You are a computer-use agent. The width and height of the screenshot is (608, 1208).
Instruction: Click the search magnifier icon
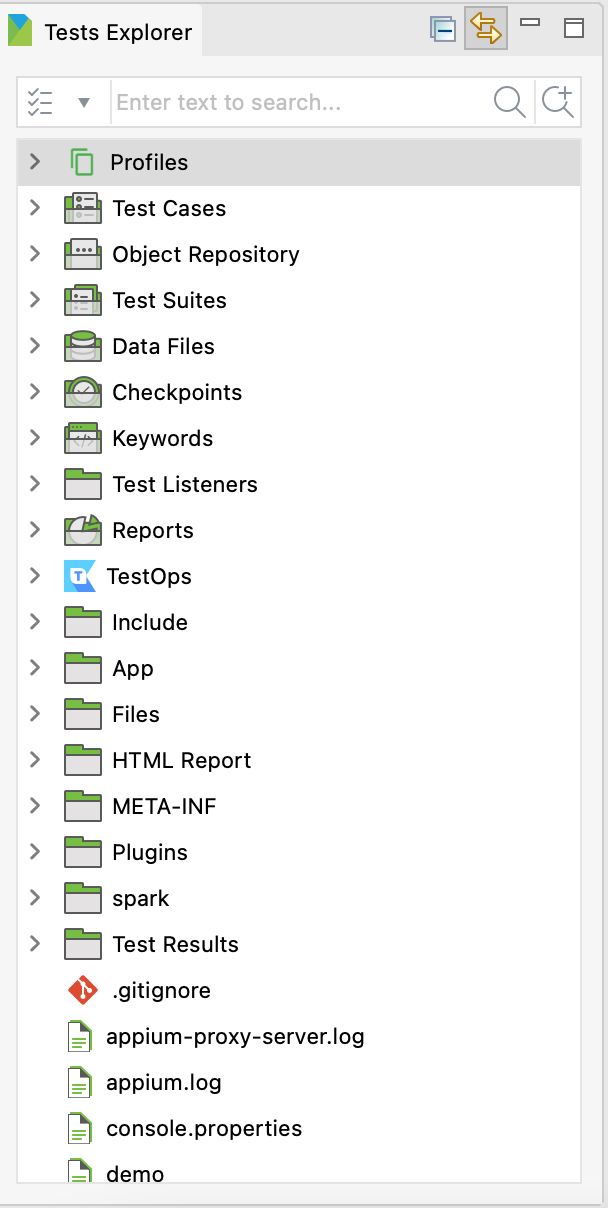pyautogui.click(x=509, y=102)
